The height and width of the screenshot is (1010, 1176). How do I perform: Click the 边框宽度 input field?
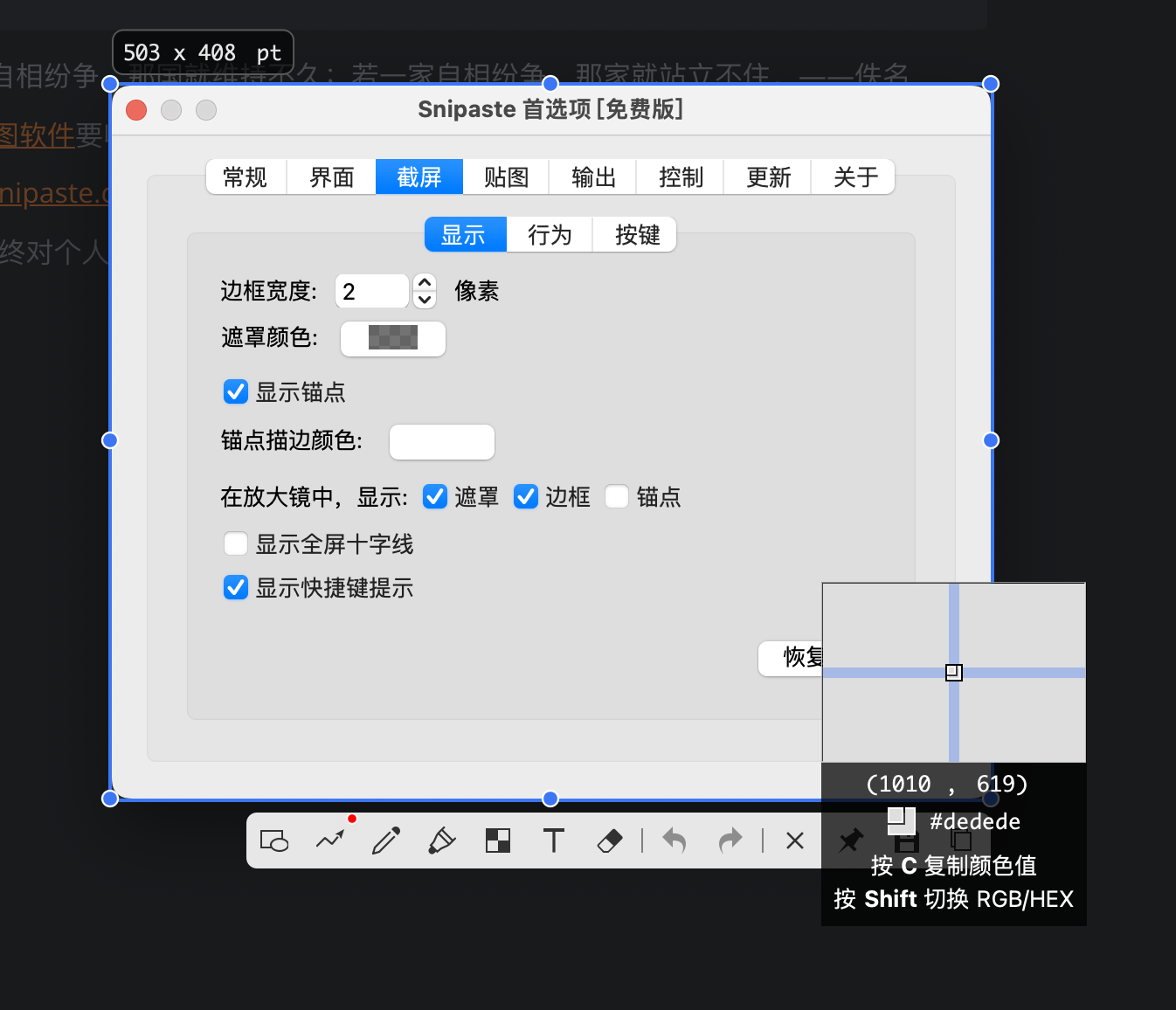click(x=372, y=292)
